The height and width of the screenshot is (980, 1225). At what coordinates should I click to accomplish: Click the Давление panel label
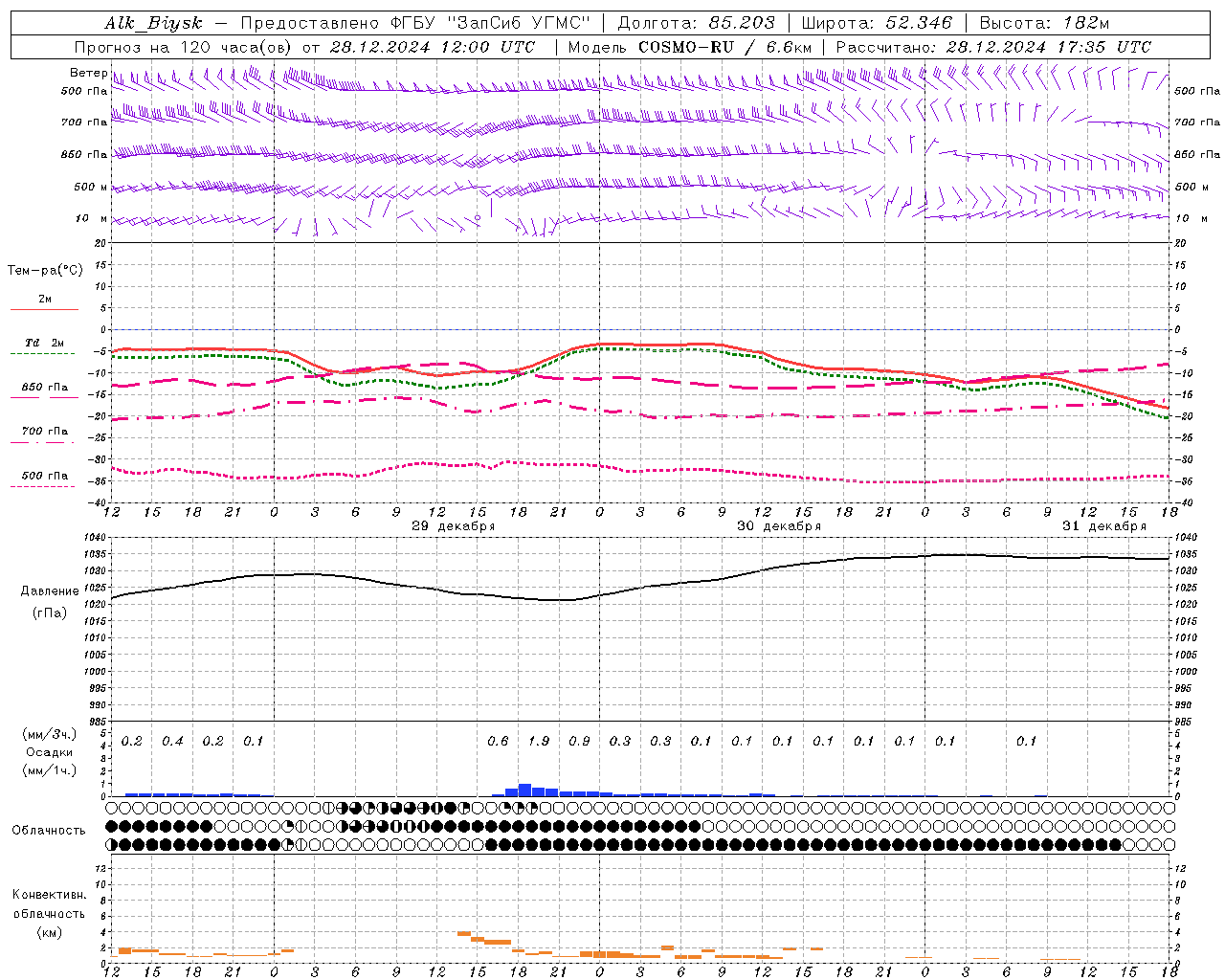pyautogui.click(x=50, y=591)
